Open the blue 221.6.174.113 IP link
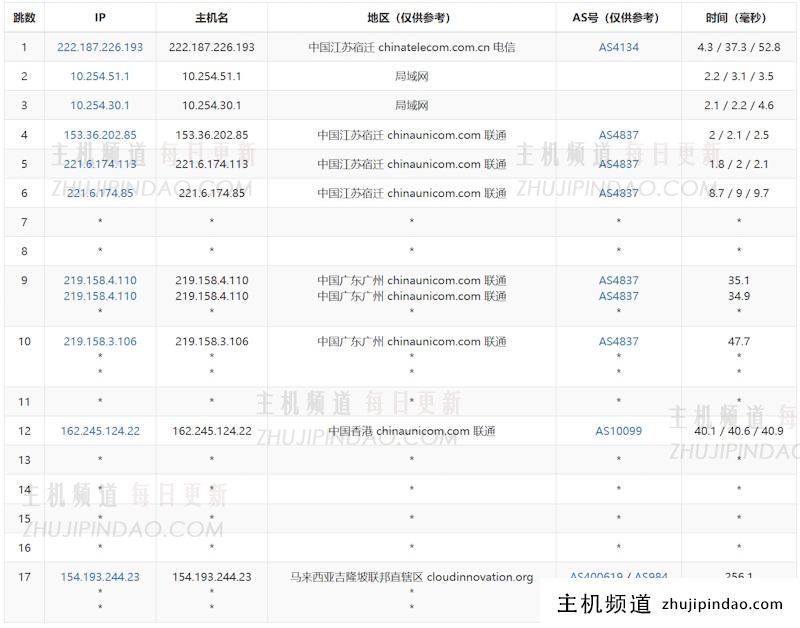The height and width of the screenshot is (628, 800). 100,164
